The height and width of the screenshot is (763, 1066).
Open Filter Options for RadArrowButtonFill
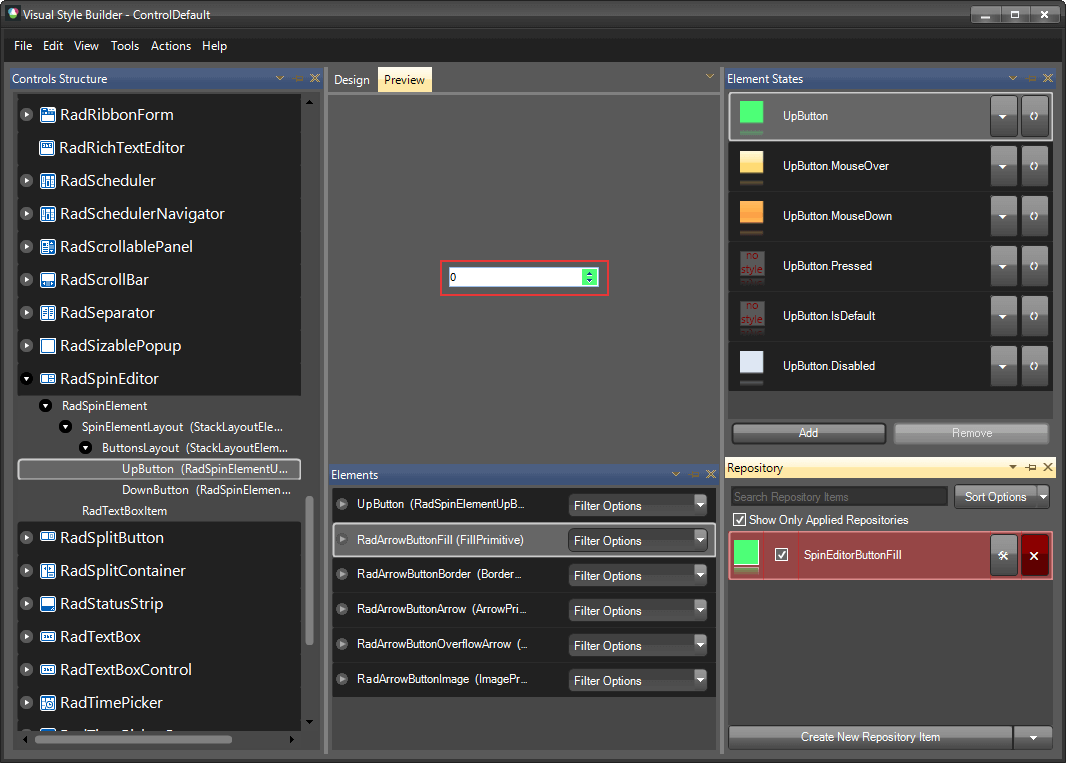638,541
